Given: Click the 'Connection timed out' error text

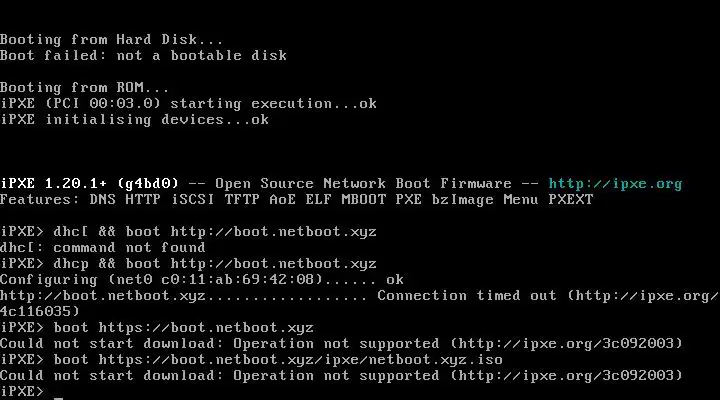Looking at the screenshot, I should 449,296.
